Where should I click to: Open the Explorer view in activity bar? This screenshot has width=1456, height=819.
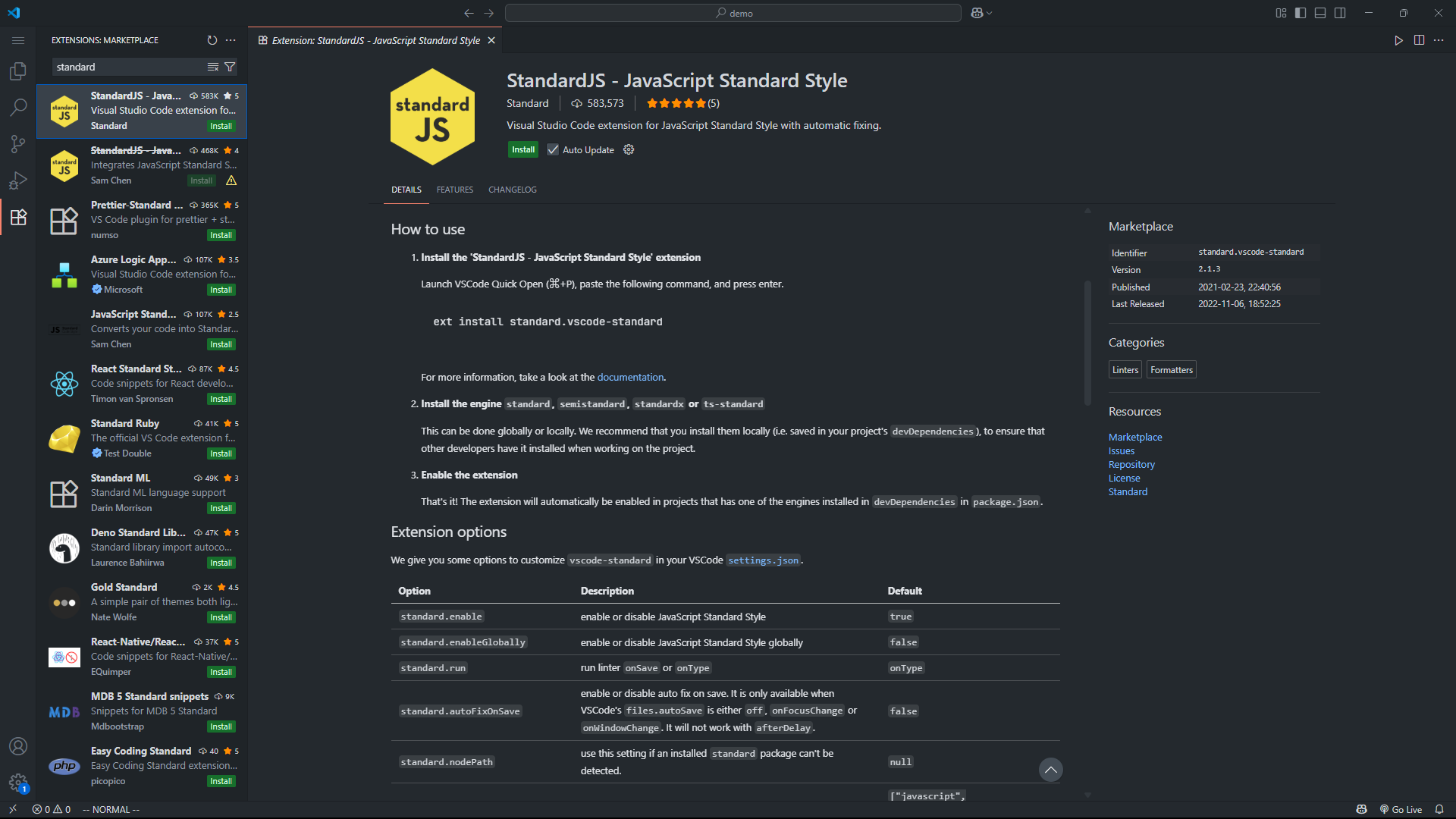pyautogui.click(x=18, y=71)
